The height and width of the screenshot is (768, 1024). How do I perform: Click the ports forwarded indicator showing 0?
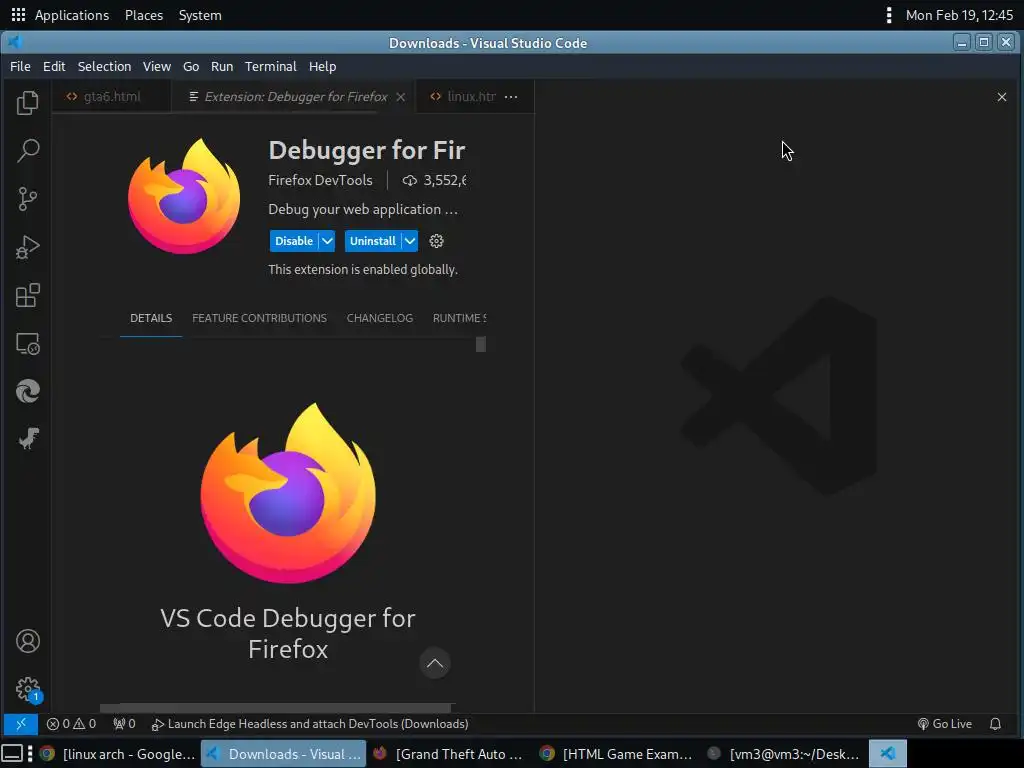coord(124,724)
